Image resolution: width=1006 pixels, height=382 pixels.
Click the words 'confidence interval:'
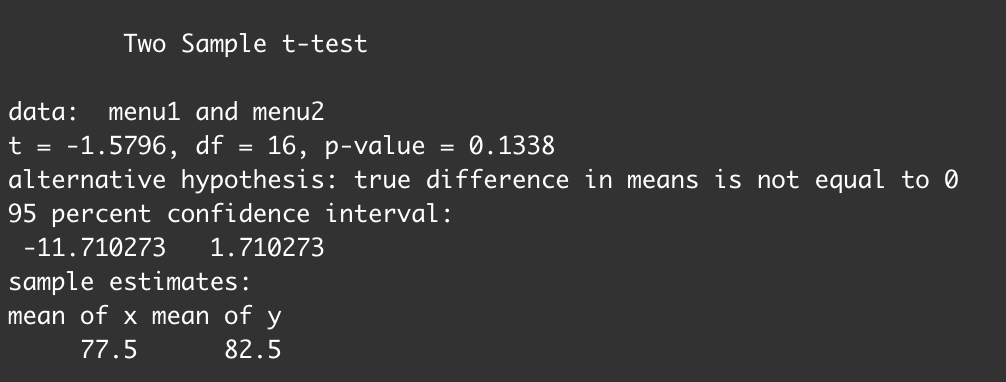(310, 214)
